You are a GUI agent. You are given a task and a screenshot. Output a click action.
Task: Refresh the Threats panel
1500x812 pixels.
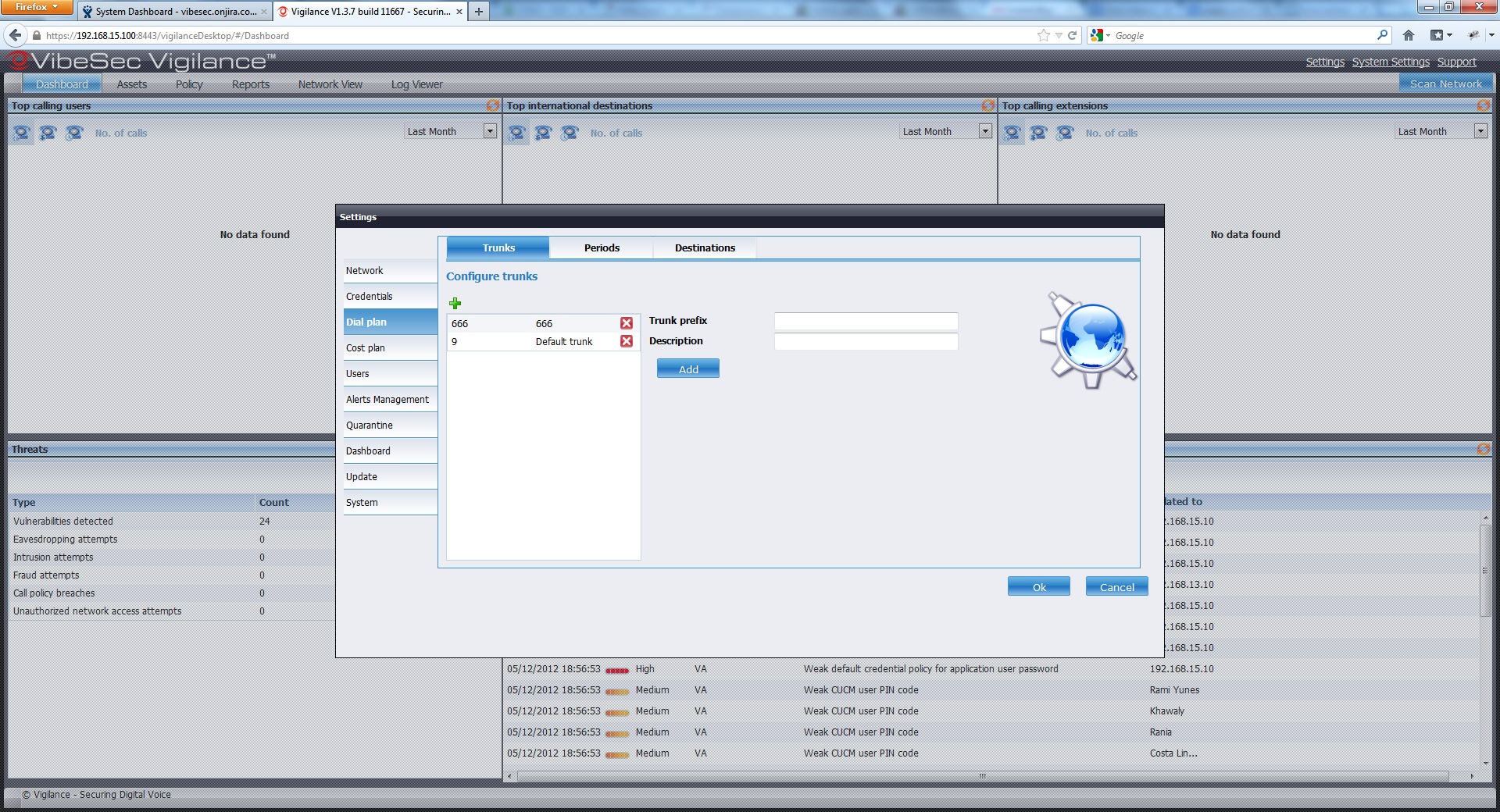point(1483,449)
